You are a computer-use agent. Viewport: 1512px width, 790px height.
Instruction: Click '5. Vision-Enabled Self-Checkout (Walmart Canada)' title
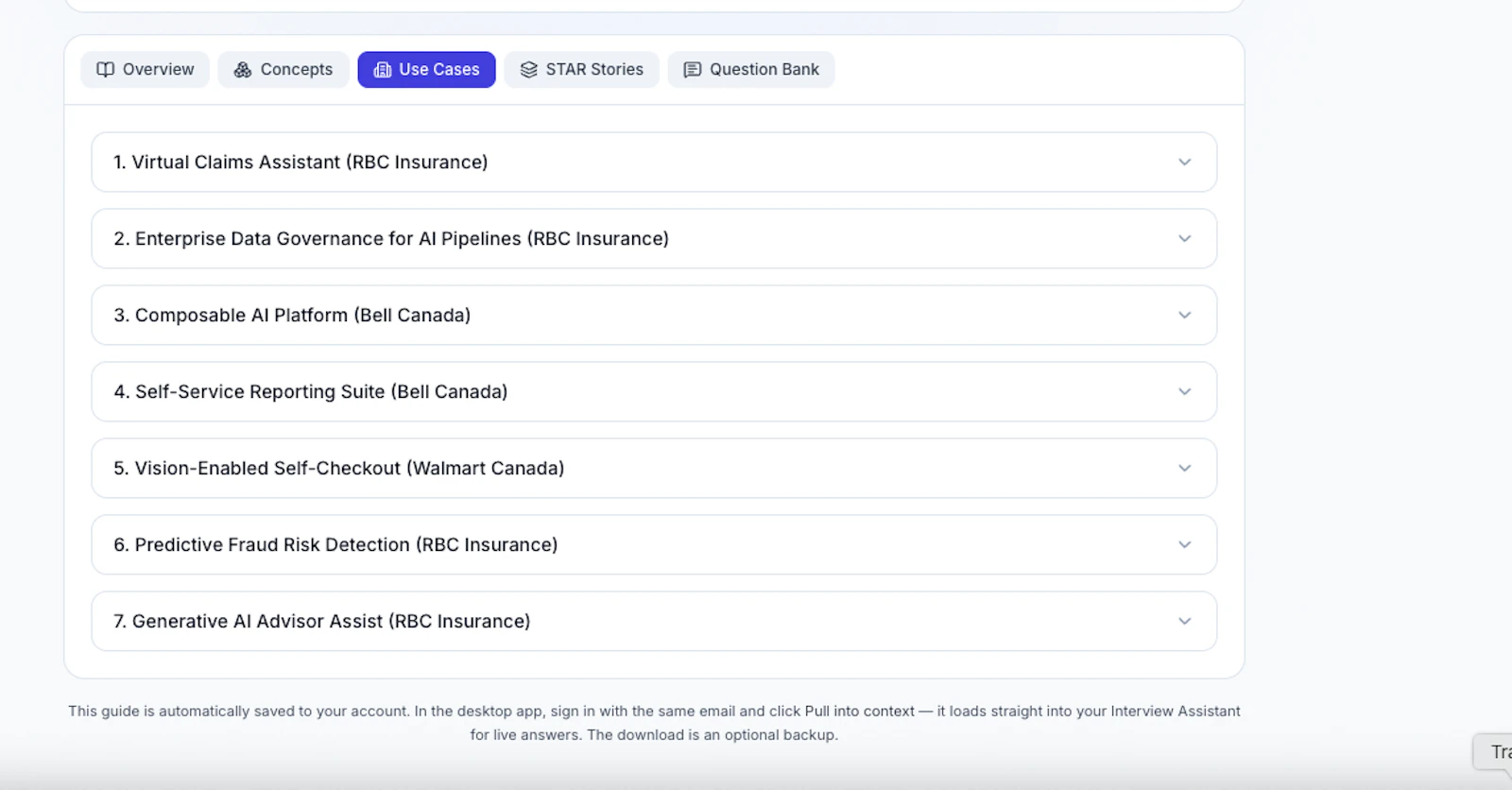click(339, 469)
